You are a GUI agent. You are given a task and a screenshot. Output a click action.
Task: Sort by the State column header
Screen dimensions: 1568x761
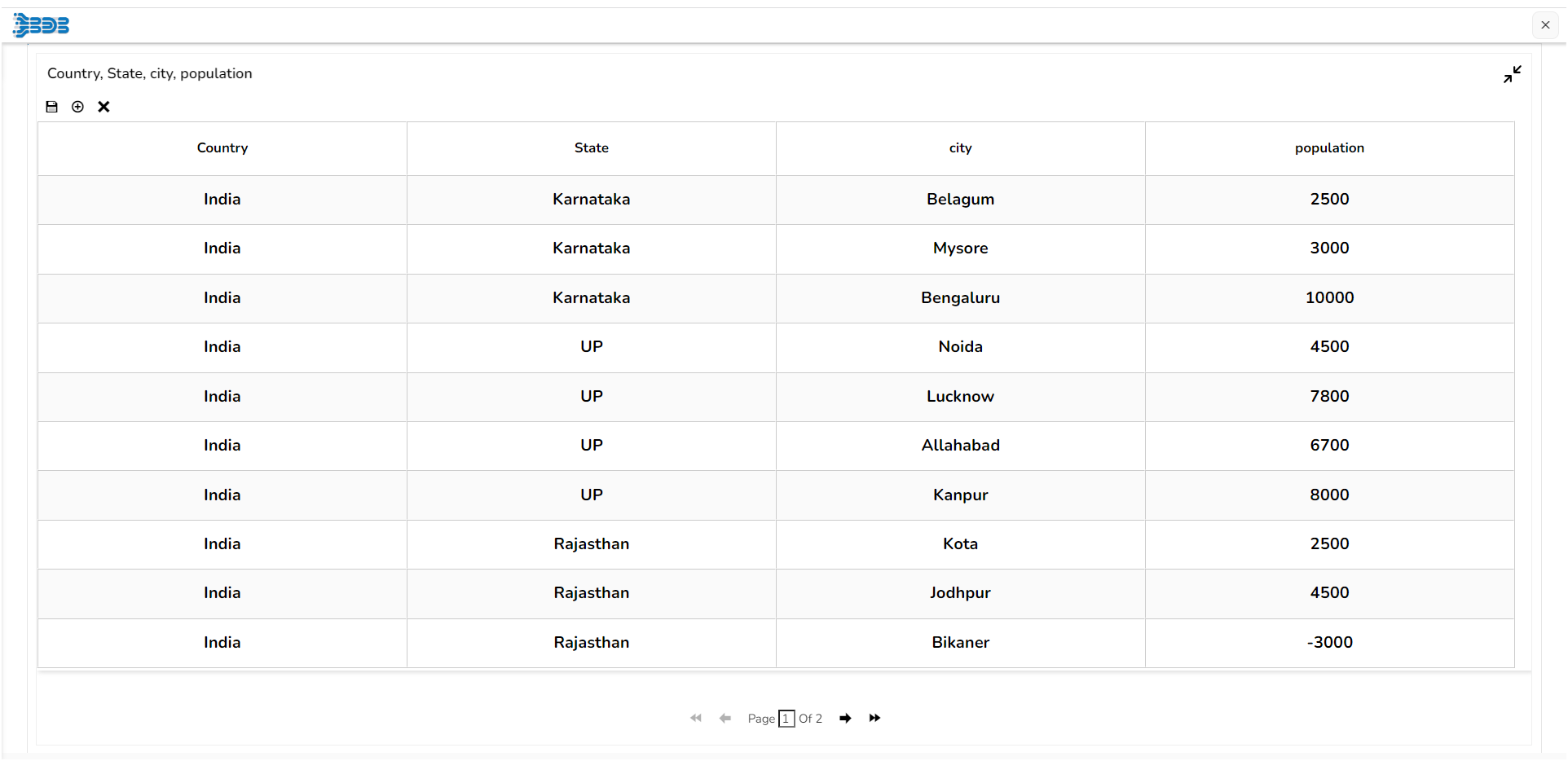(592, 147)
